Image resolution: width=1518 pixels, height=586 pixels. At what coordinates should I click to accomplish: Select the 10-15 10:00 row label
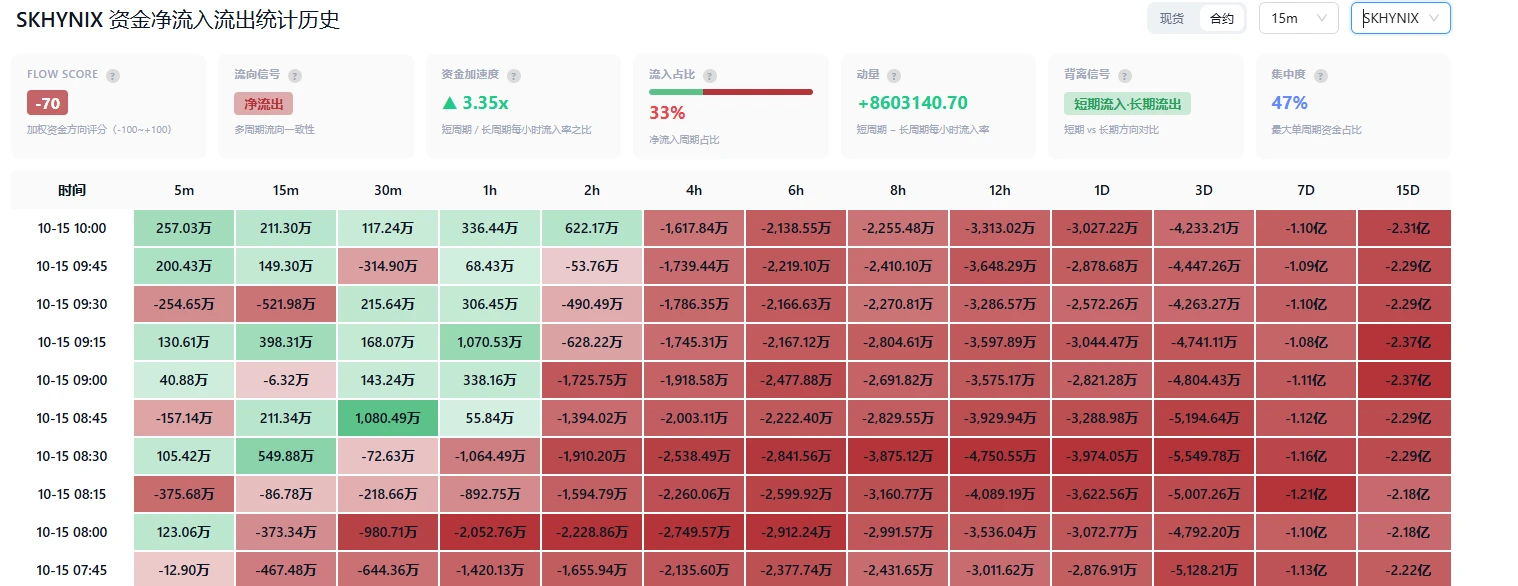[x=72, y=228]
